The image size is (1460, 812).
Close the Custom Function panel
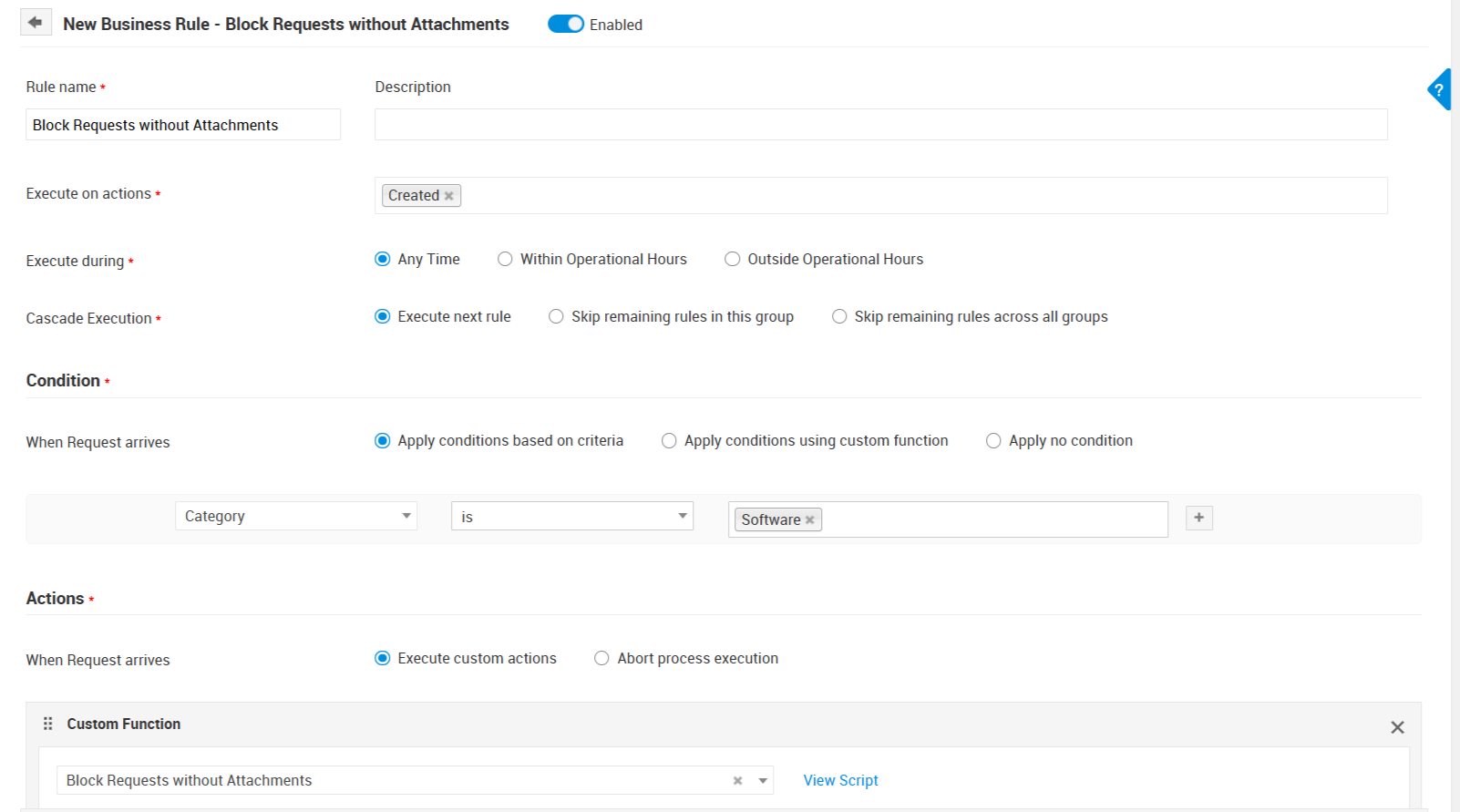1397,727
